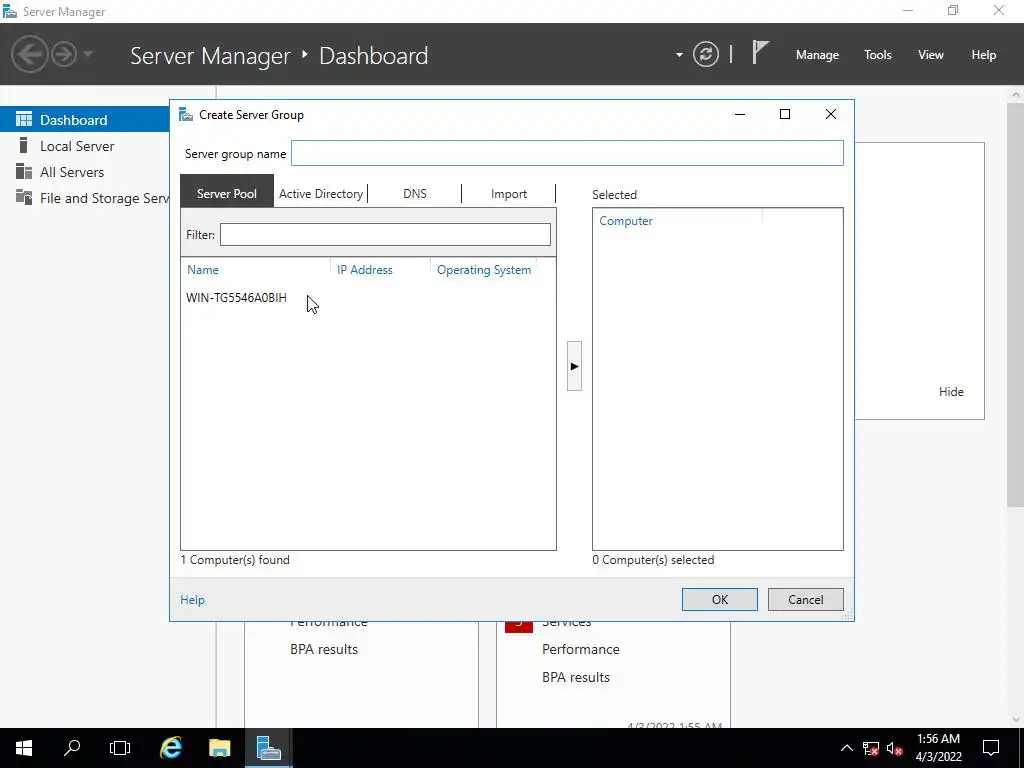The height and width of the screenshot is (768, 1024).
Task: Open the network status tray icon
Action: 871,748
